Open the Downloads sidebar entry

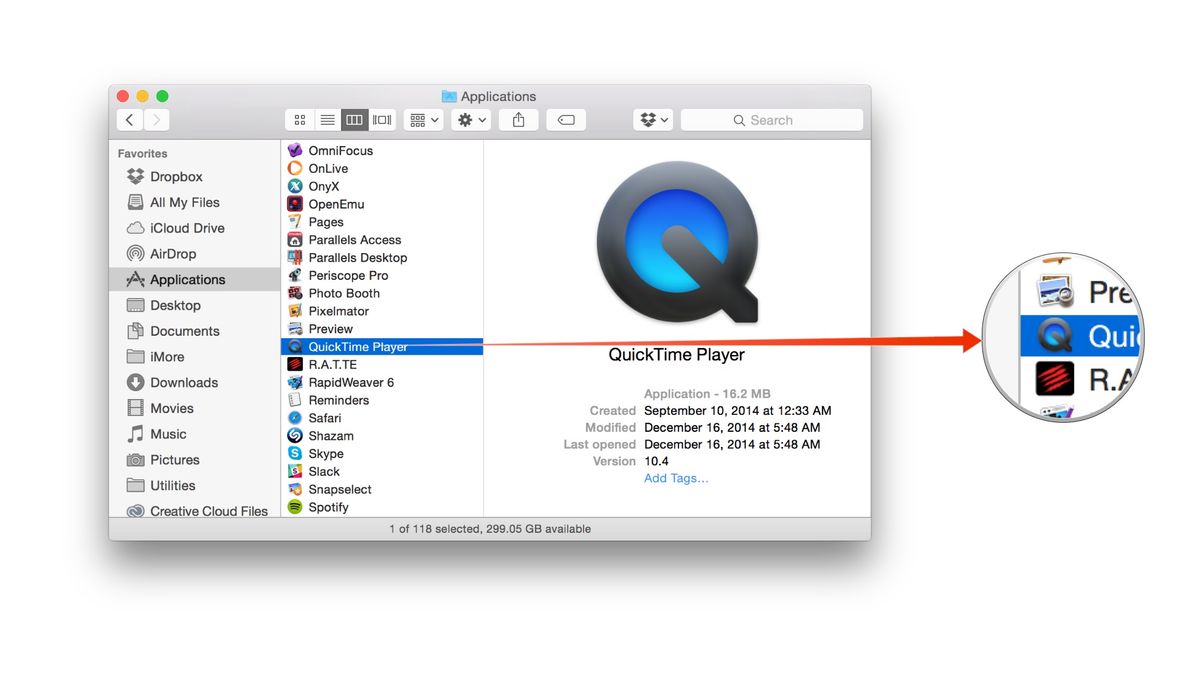pos(184,382)
